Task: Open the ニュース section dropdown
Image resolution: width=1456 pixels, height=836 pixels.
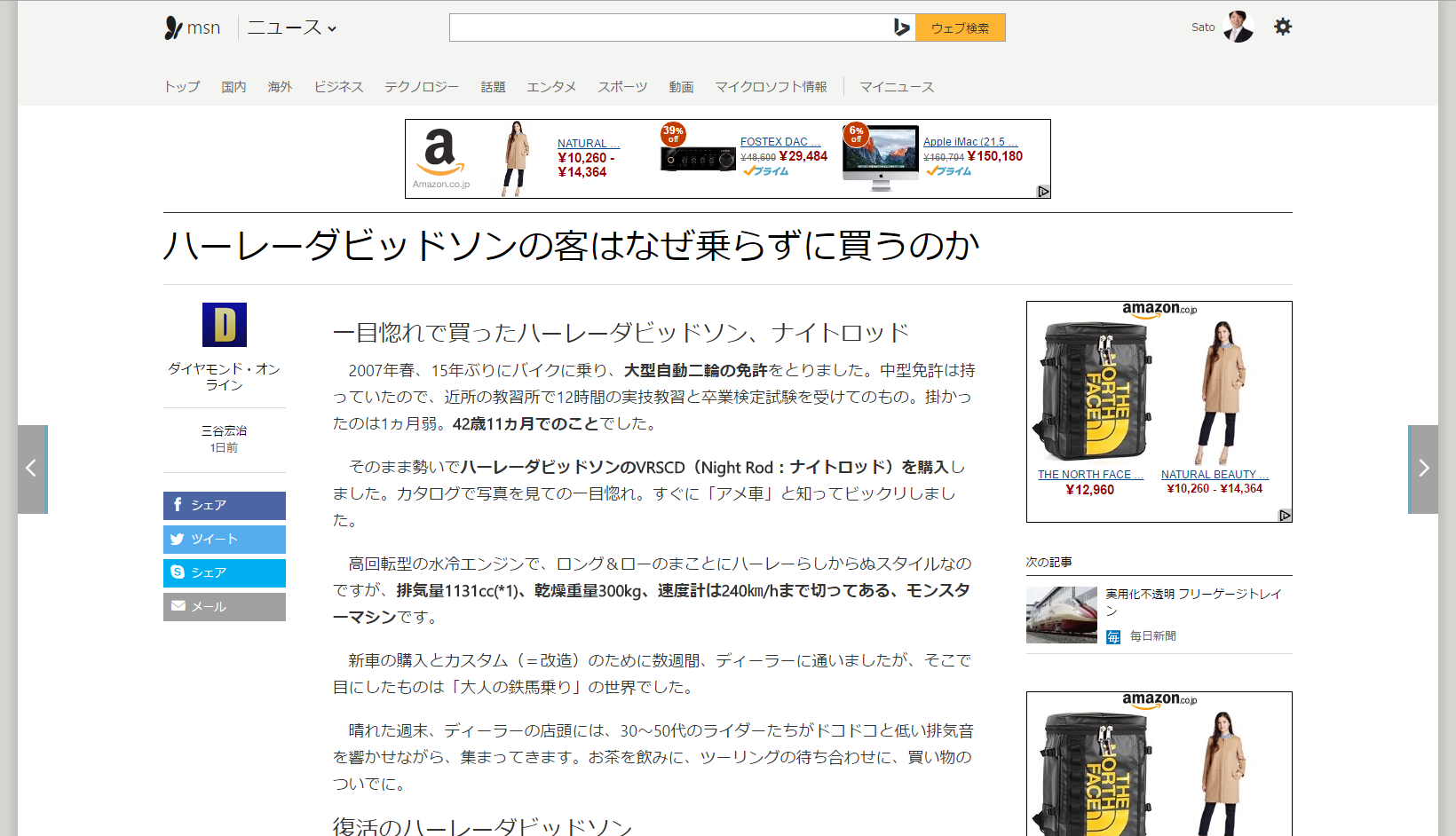Action: click(x=292, y=28)
